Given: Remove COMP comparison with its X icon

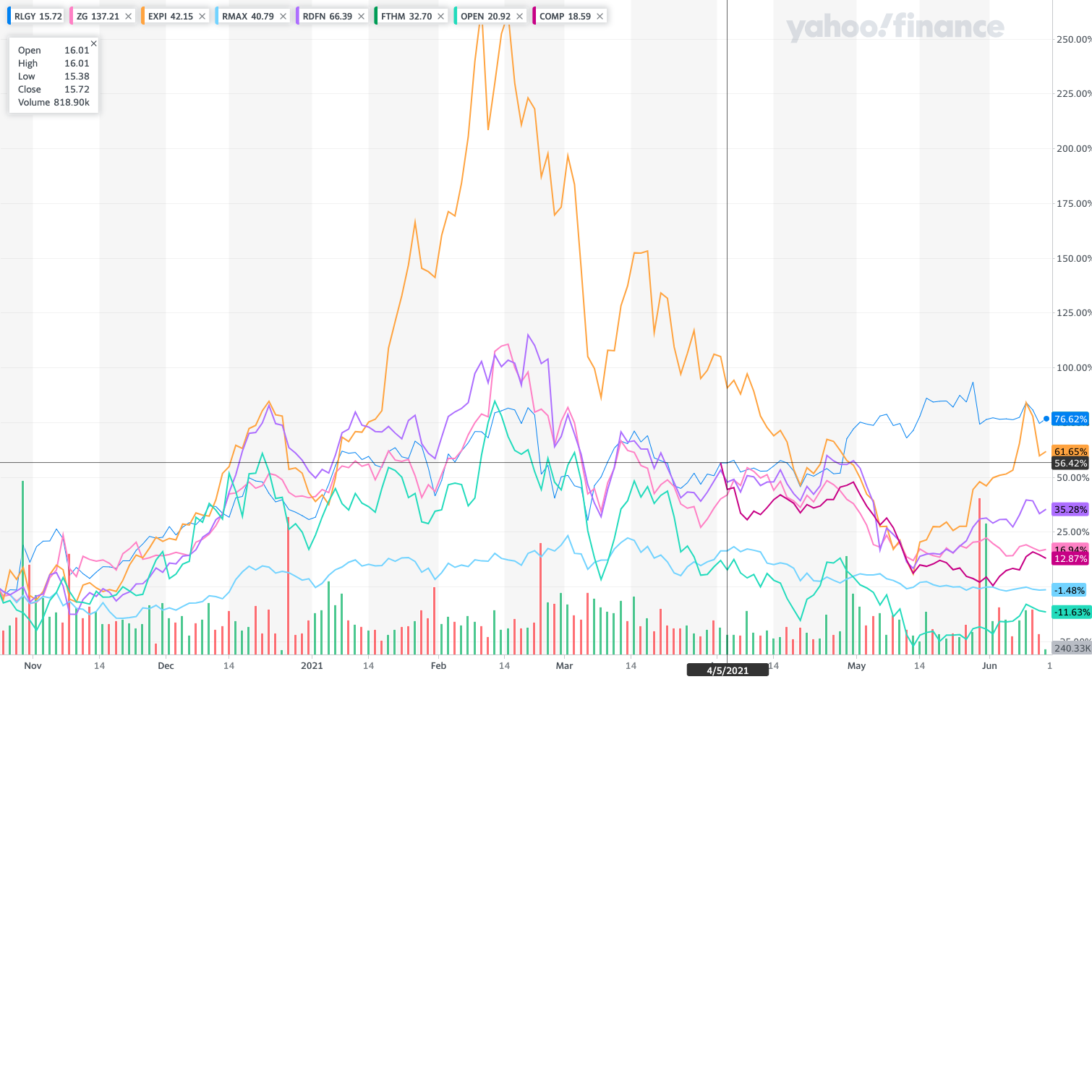Looking at the screenshot, I should pyautogui.click(x=600, y=16).
